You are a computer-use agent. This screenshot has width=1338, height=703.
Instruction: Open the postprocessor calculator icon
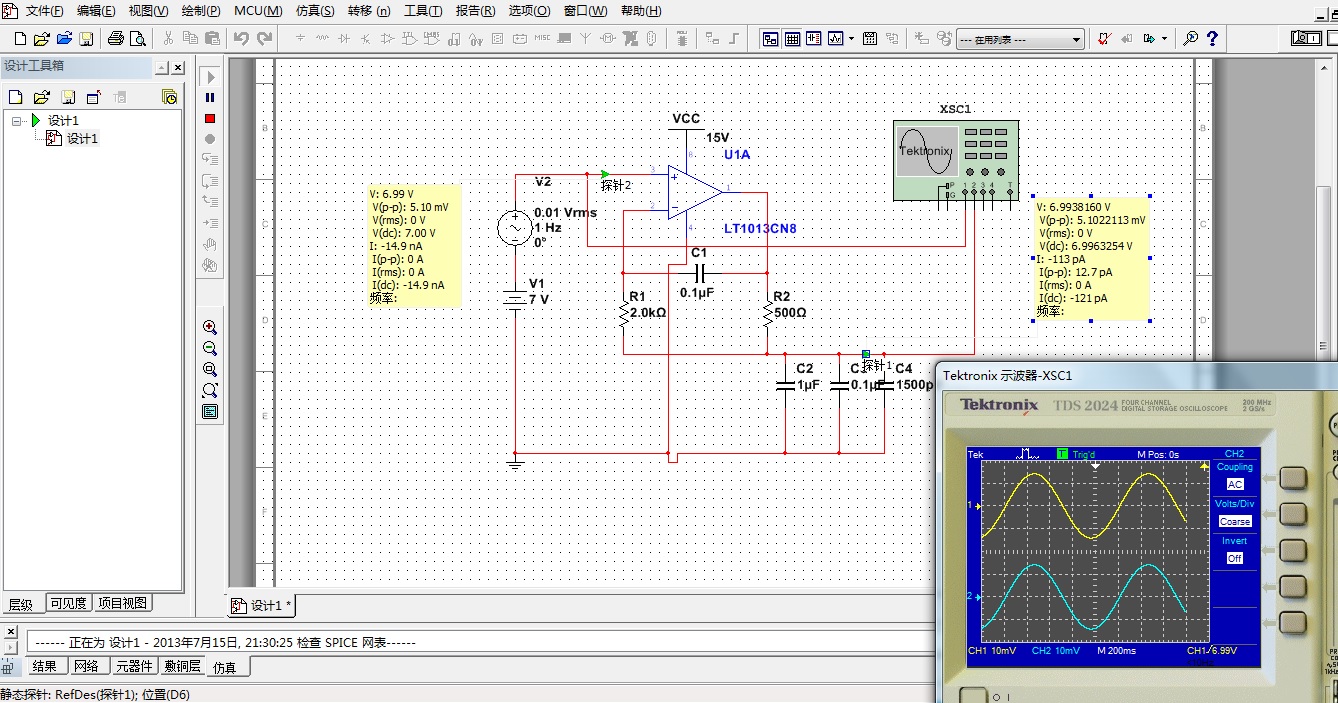(870, 39)
